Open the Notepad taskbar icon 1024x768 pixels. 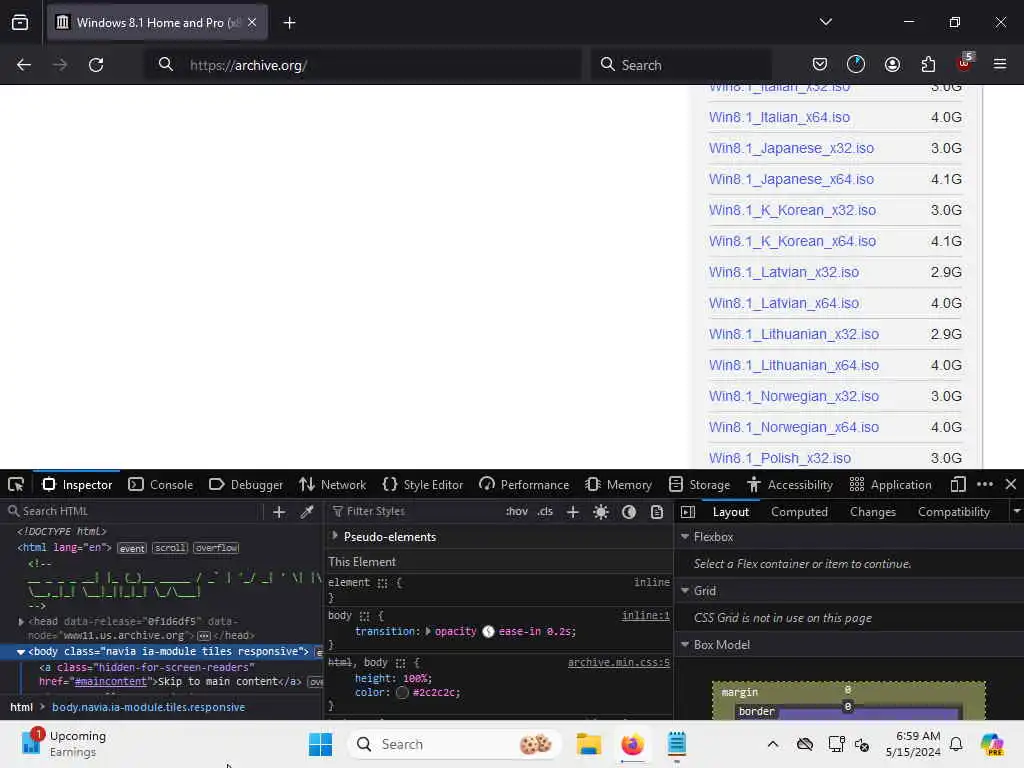677,744
